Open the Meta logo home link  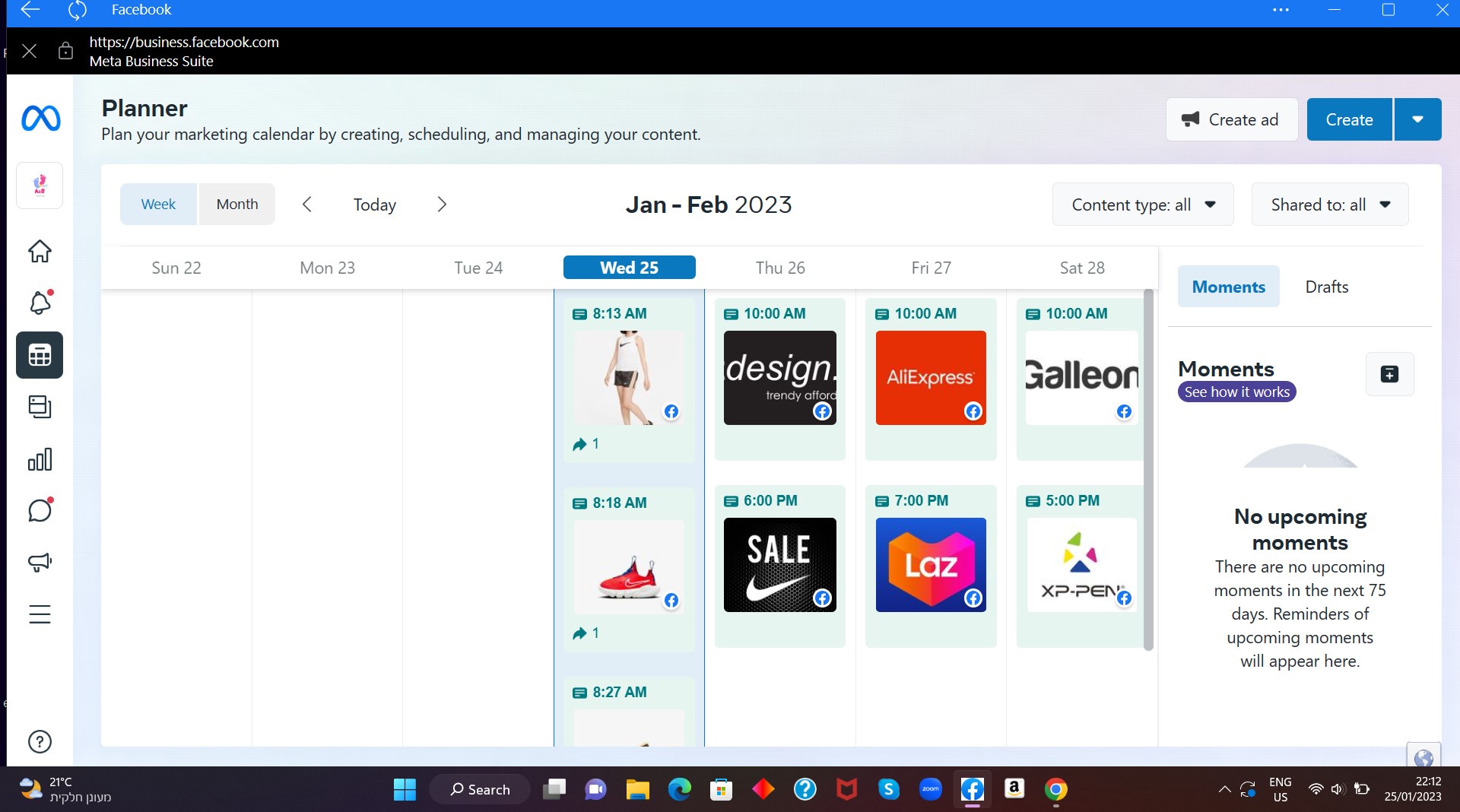coord(40,119)
